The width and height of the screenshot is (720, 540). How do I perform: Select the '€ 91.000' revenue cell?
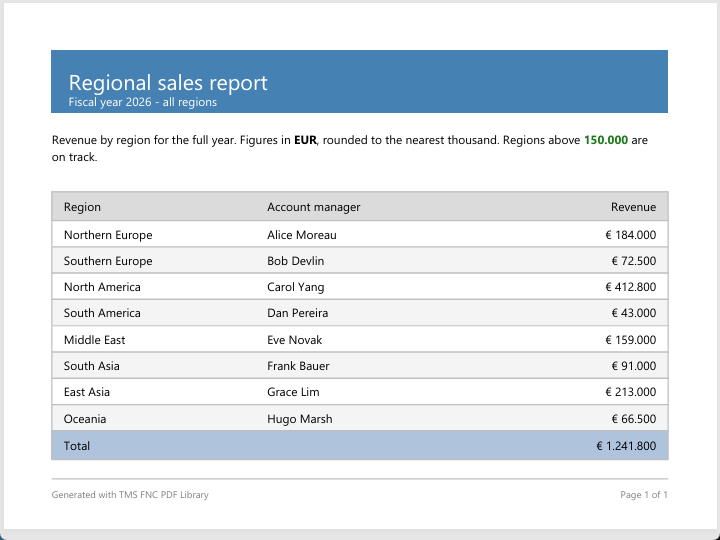coord(634,366)
